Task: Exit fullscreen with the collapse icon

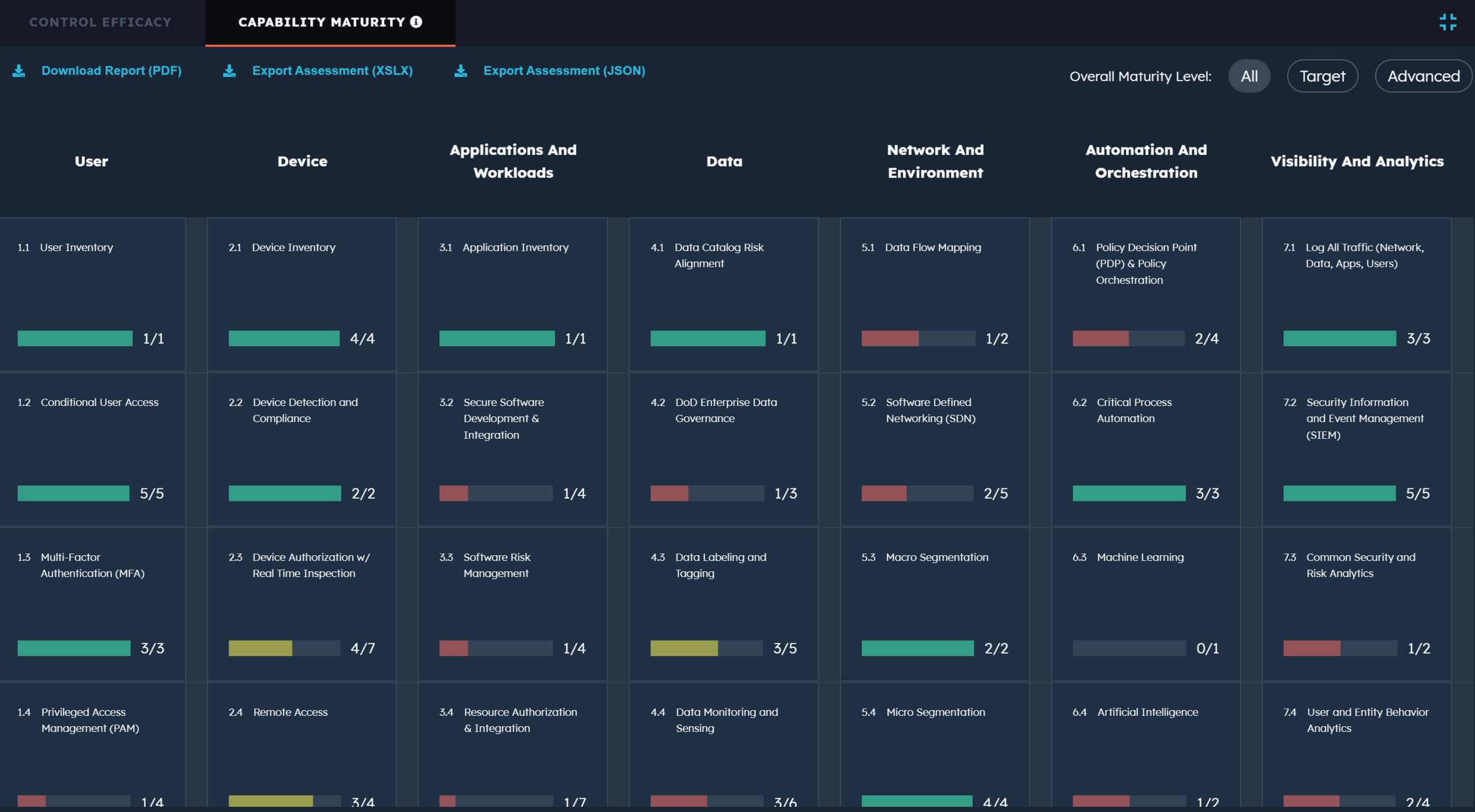Action: click(1447, 22)
